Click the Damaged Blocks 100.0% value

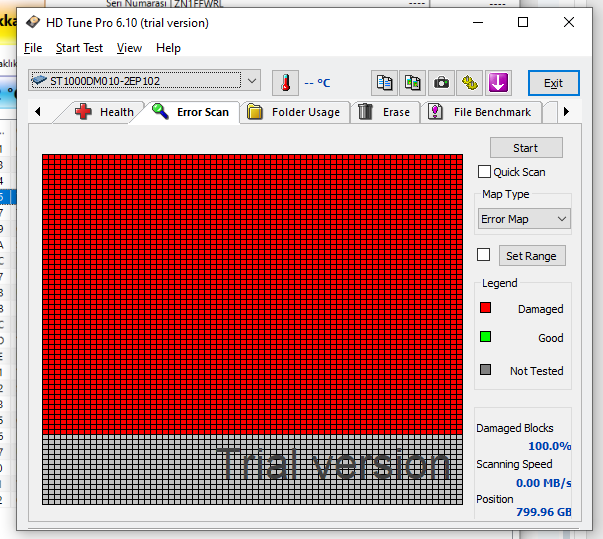(x=550, y=446)
